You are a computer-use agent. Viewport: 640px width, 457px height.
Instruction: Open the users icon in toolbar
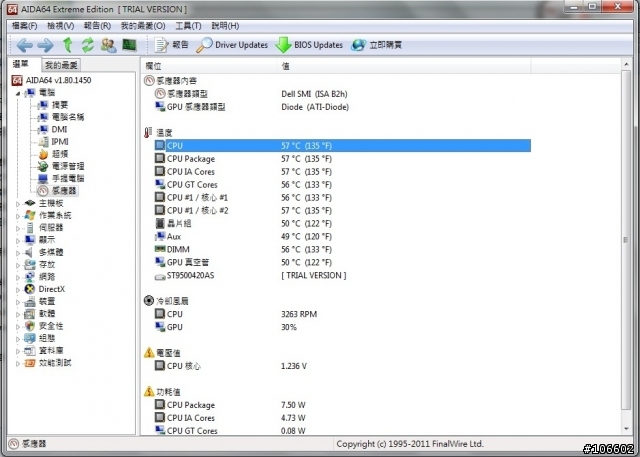click(109, 45)
